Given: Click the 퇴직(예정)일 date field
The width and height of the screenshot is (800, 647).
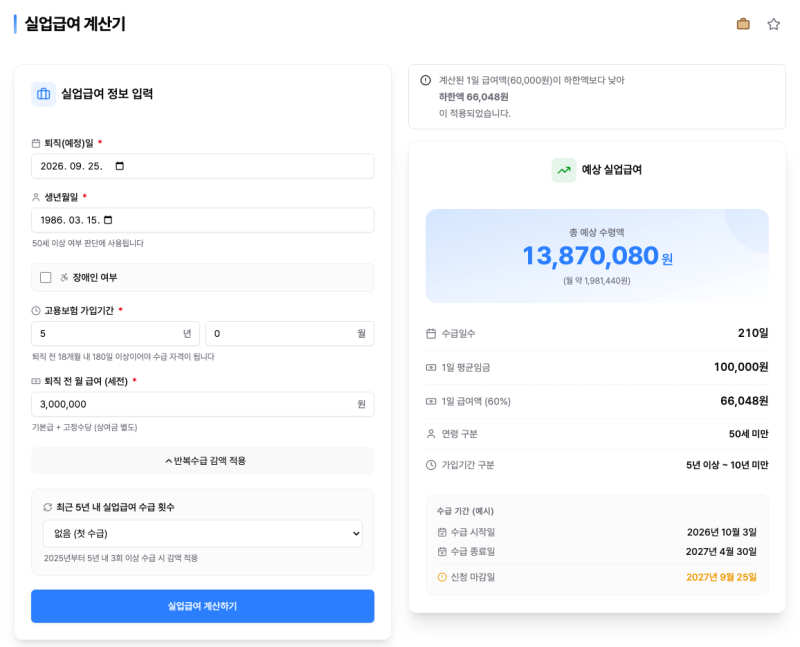Looking at the screenshot, I should [203, 166].
